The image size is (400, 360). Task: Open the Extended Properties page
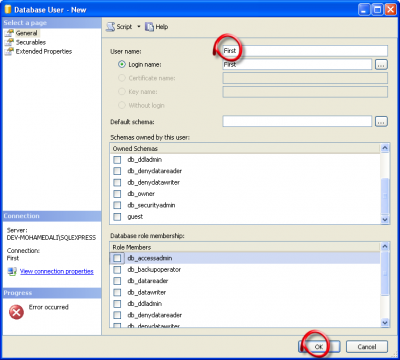(x=44, y=51)
